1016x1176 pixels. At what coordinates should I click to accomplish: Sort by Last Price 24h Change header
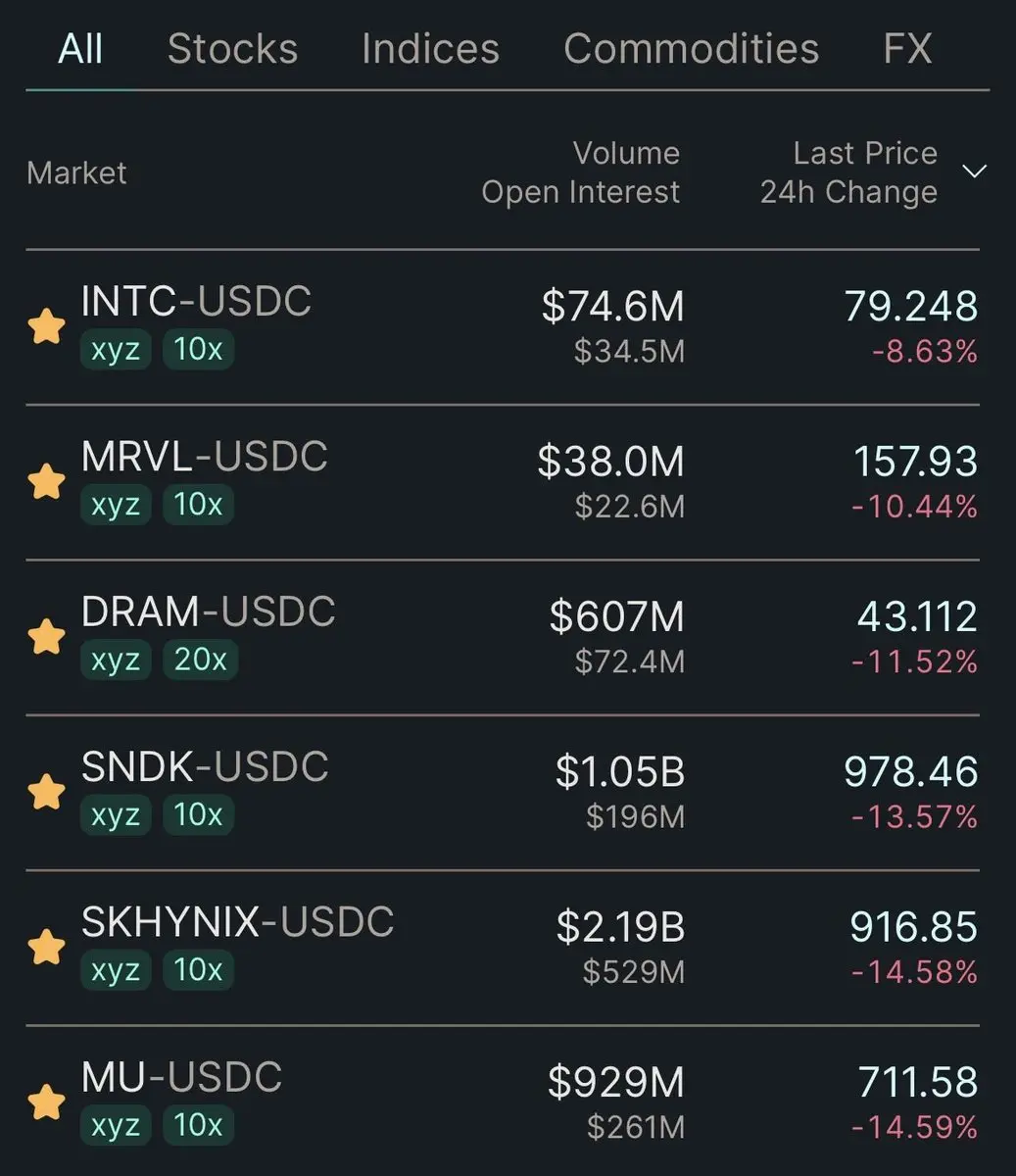(x=848, y=172)
